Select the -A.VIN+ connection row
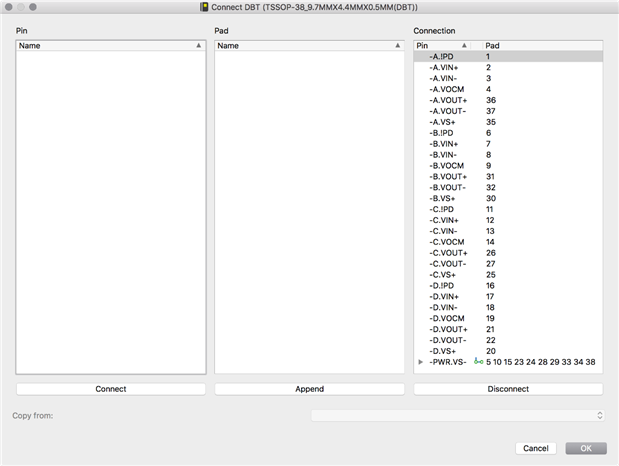The image size is (619, 466). (508, 68)
